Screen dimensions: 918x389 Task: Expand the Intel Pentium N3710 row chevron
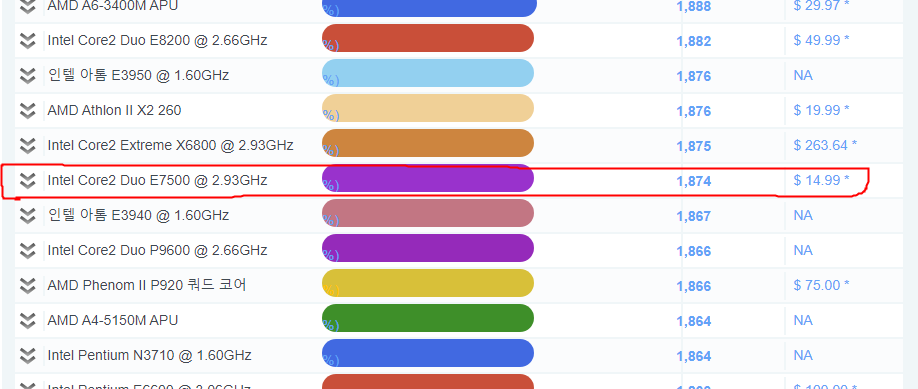(28, 356)
